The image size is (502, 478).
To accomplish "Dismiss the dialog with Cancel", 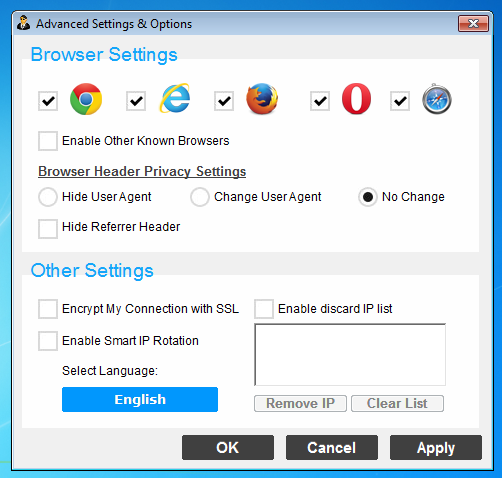I will click(332, 448).
